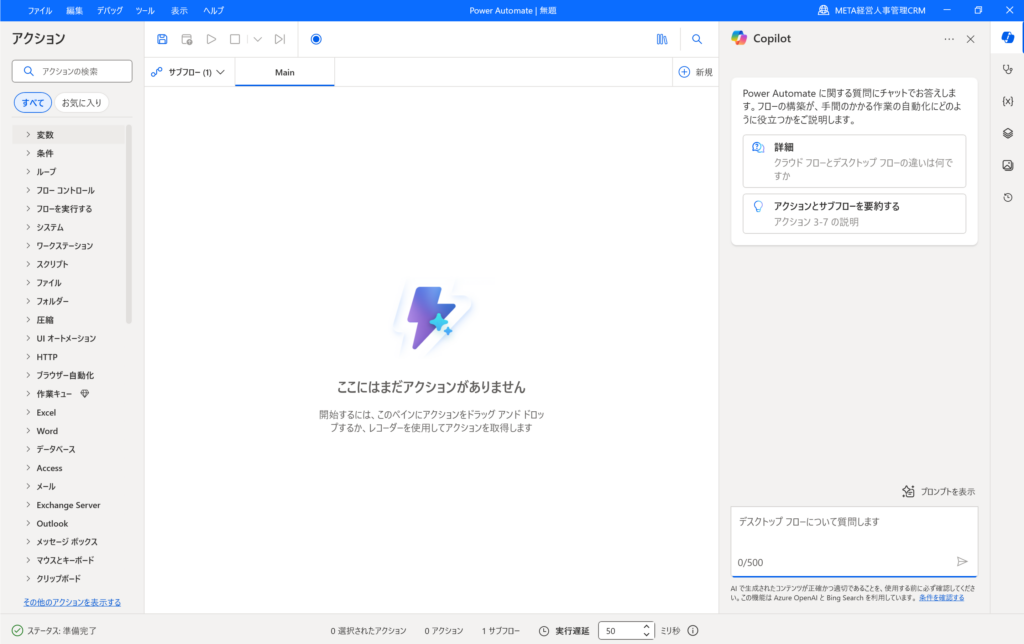Open the Images pane icon in sidebar
Viewport: 1024px width, 644px height.
pos(1007,165)
